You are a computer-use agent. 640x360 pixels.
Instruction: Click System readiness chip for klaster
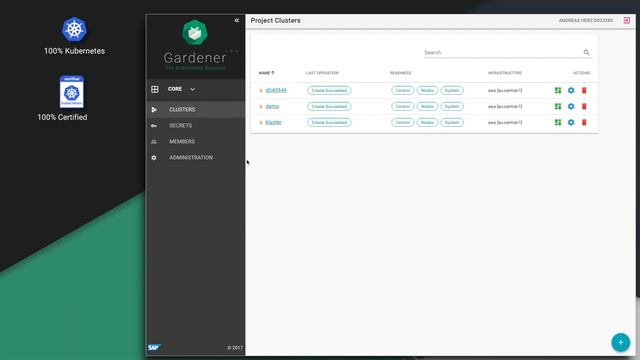(452, 122)
